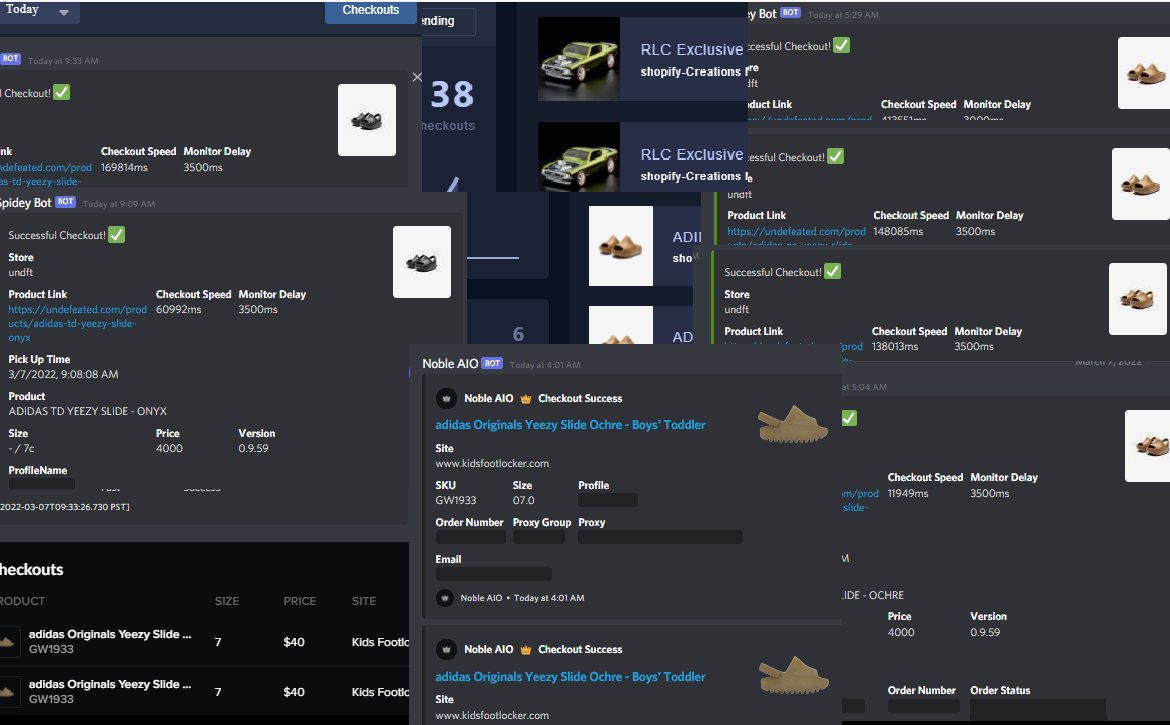The height and width of the screenshot is (725, 1170).
Task: Click the Spidey Bot username
Action: (x=25, y=203)
